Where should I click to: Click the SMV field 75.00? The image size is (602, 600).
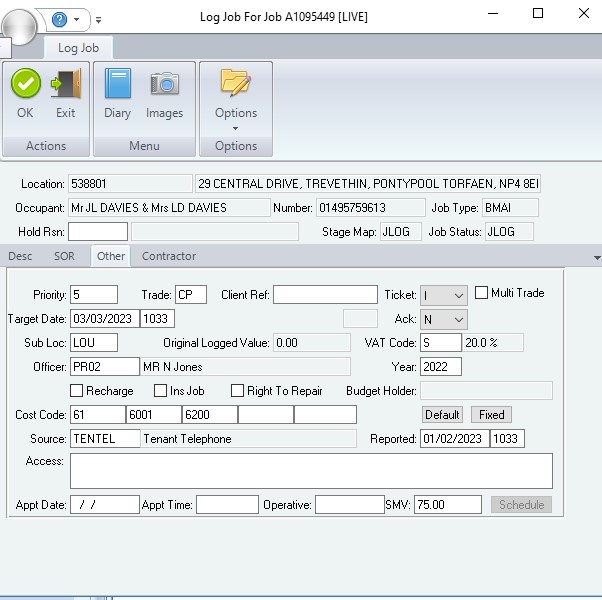click(x=448, y=504)
